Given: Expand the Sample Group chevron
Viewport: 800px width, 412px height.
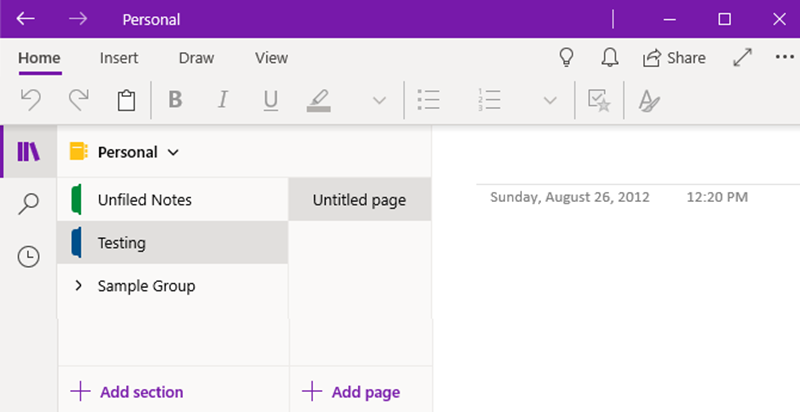Looking at the screenshot, I should tap(79, 286).
